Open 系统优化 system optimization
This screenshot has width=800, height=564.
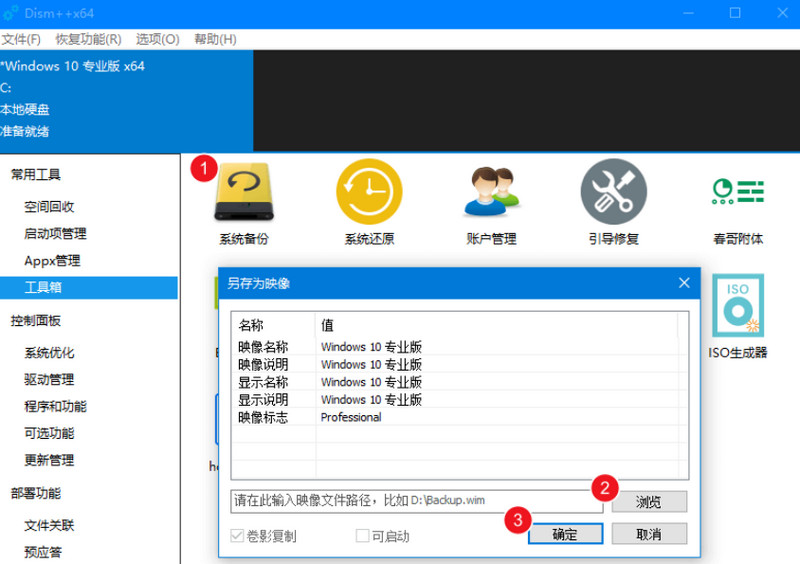(x=49, y=353)
